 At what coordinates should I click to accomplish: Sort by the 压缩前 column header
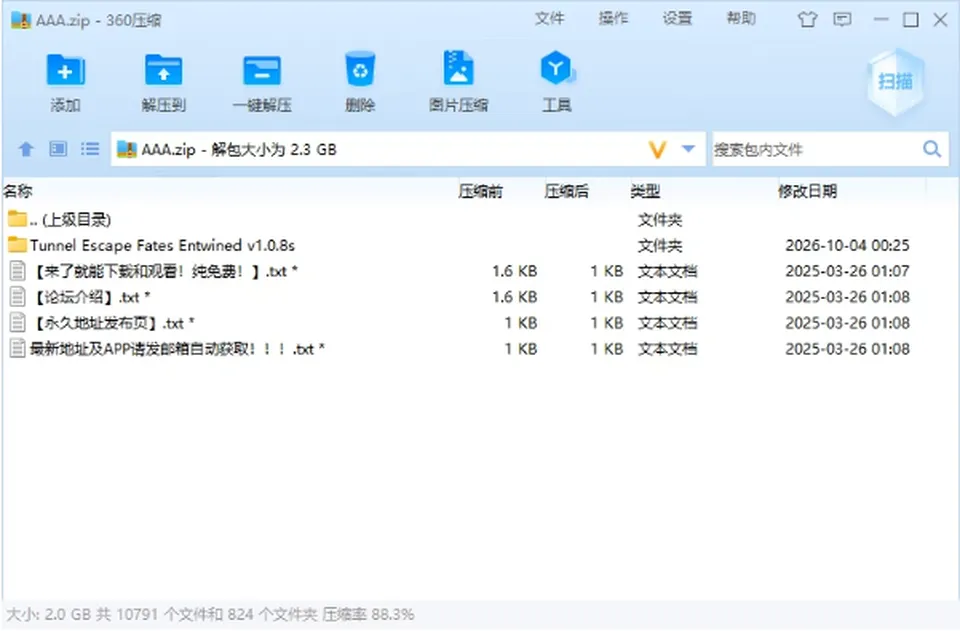tap(481, 192)
